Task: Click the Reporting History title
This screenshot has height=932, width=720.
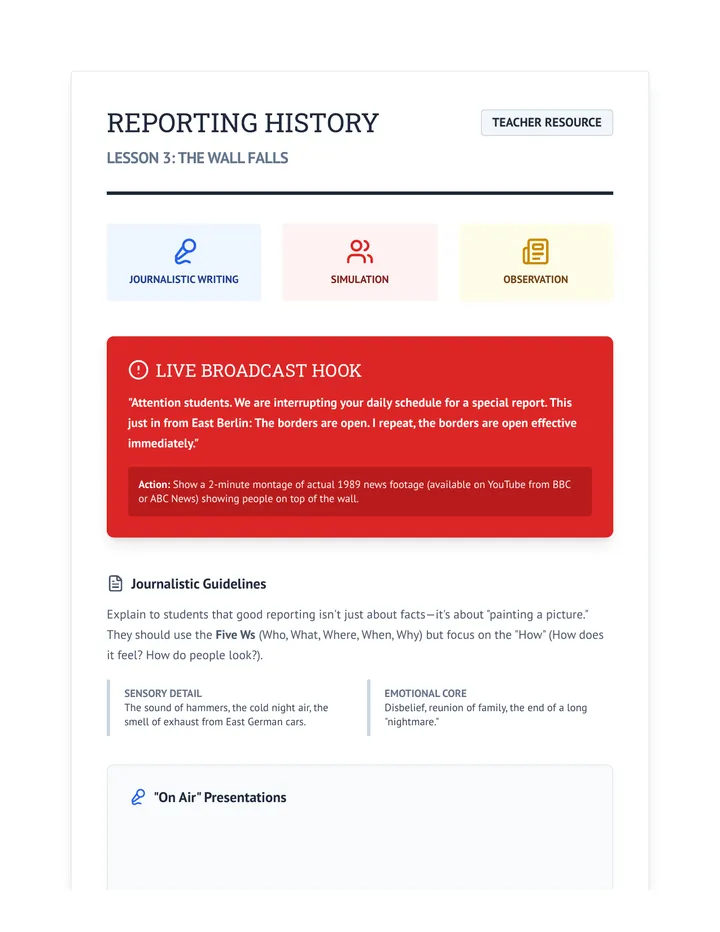Action: 243,123
